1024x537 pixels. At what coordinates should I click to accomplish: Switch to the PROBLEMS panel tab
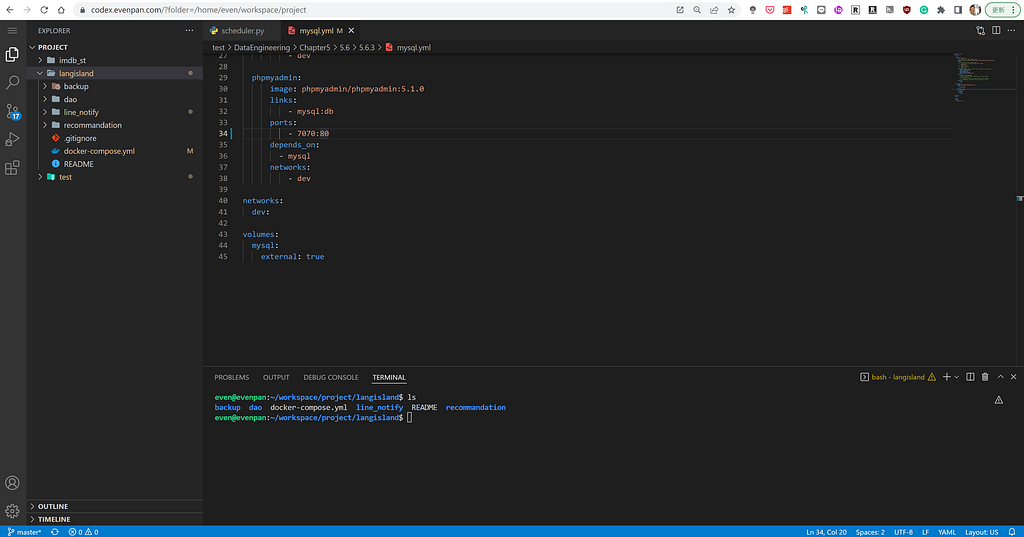[x=232, y=378]
